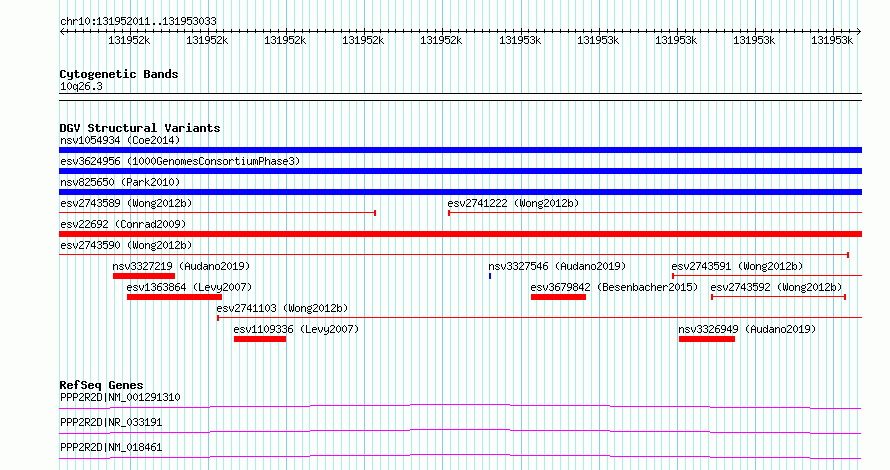Screen dimensions: 890x470
Task: Click the Cytogenetic Bands track heading
Action: [x=119, y=74]
